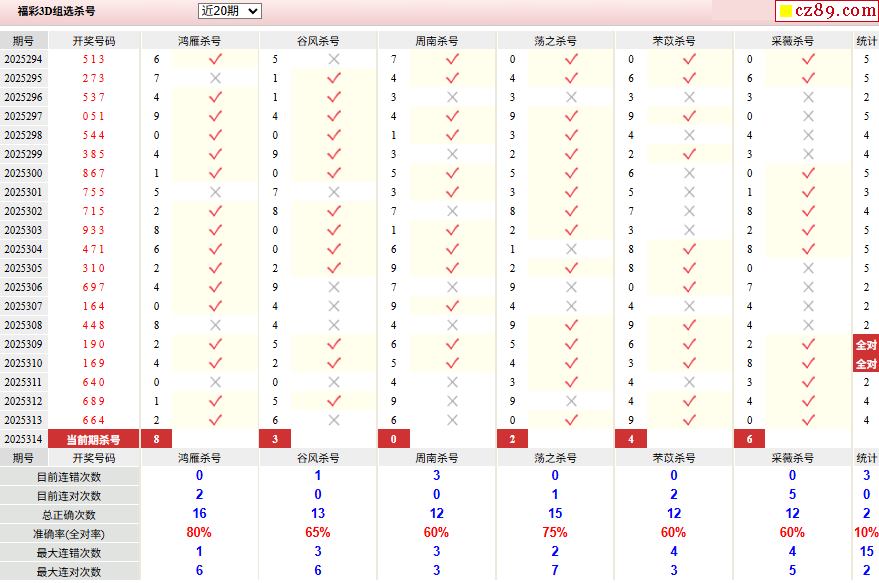
Task: Click 荡之杀号 check mark in row 2025295
Action: 571,78
